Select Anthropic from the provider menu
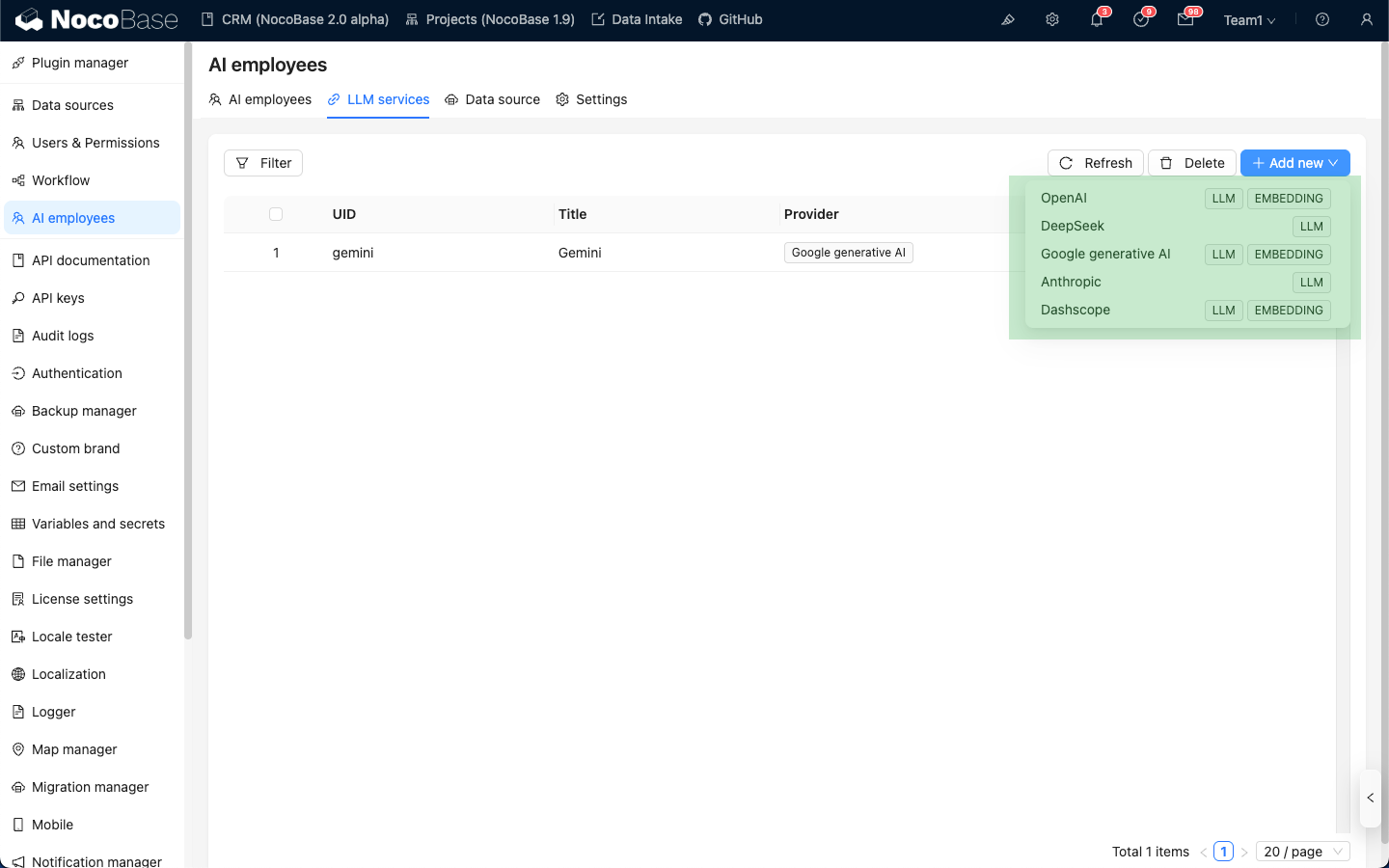Screen dimensions: 1389x868 pos(1071,282)
